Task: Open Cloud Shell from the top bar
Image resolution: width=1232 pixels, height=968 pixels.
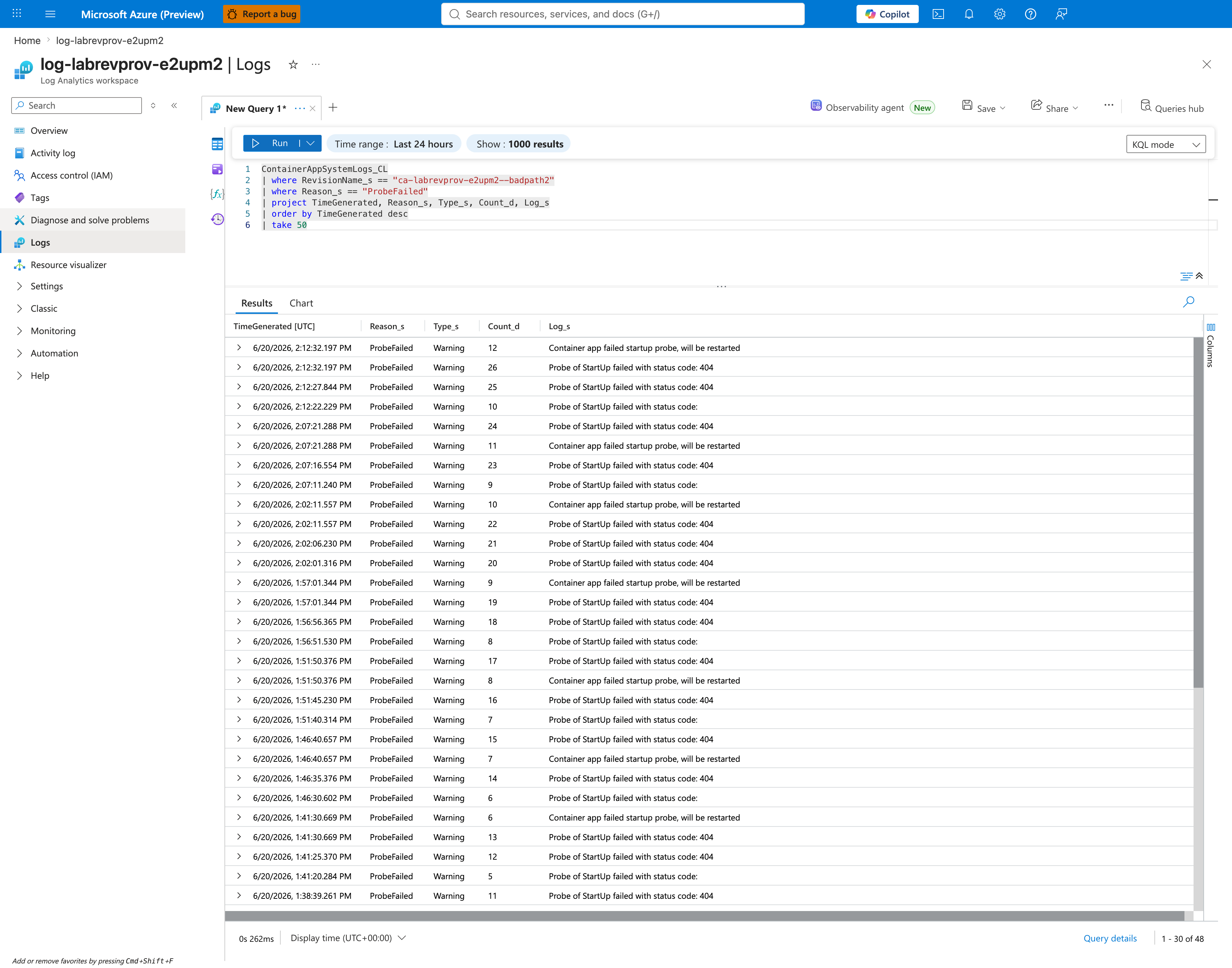Action: pos(938,14)
